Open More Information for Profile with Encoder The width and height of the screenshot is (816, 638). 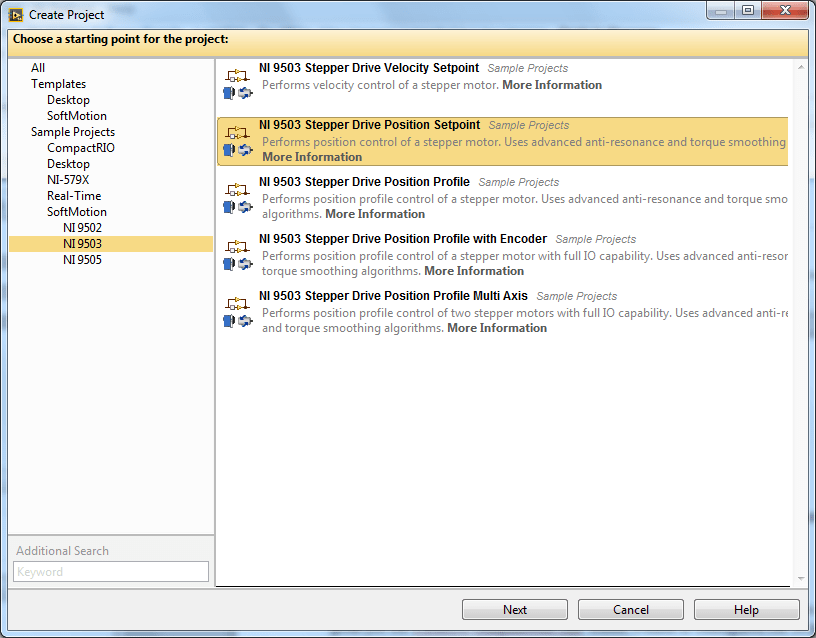(474, 271)
